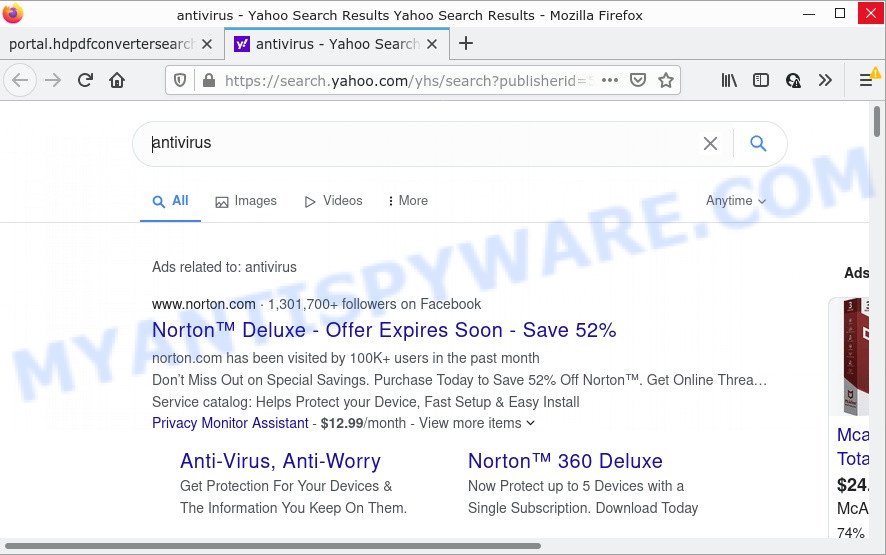Open the Firefox home page

pos(117,80)
